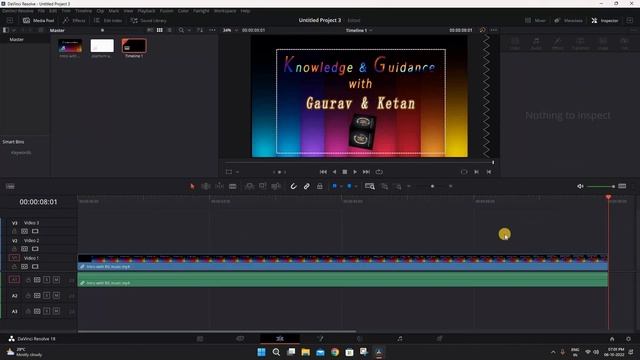Switch to the Fairlight page tab
Image resolution: width=640 pixels, height=360 pixels.
point(400,338)
